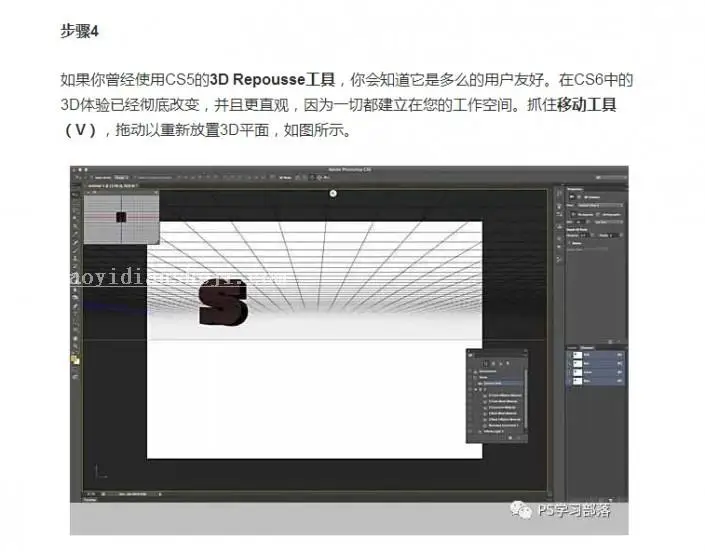Click the 3D letter S on canvas
Viewport: 705px width, 552px height.
coord(223,302)
